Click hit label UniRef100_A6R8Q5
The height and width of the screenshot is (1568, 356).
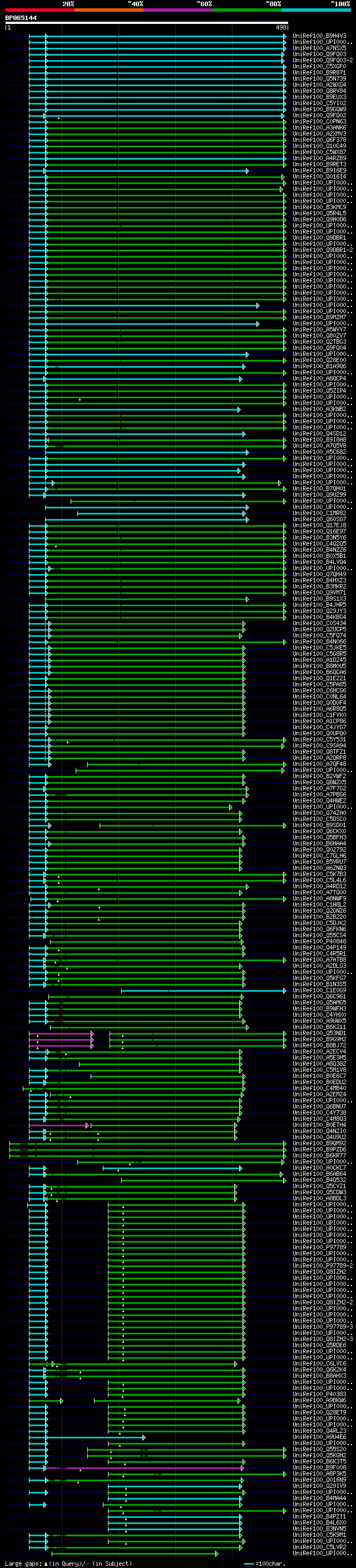(x=319, y=709)
